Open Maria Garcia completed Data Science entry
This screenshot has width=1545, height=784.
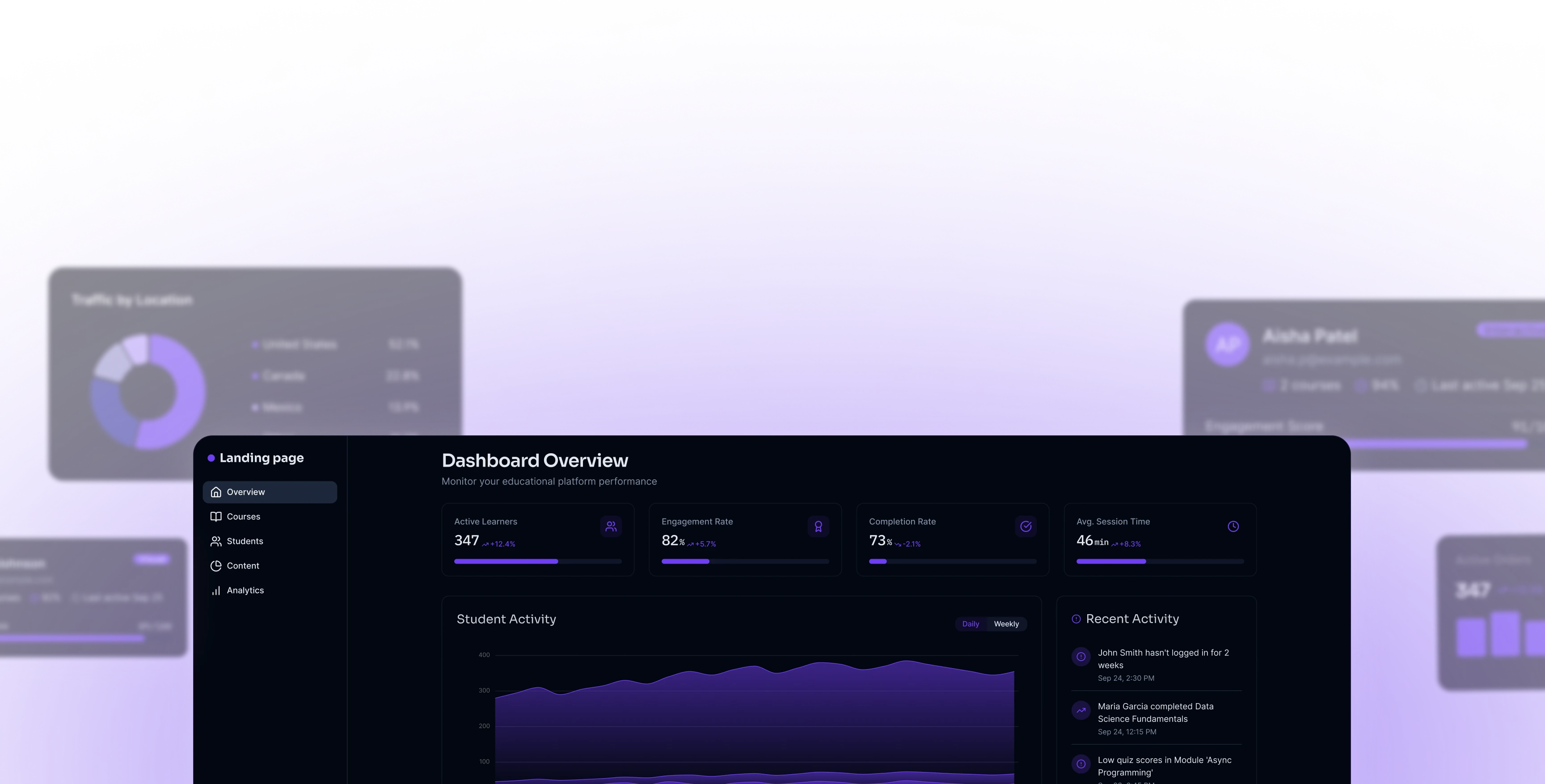tap(1157, 719)
